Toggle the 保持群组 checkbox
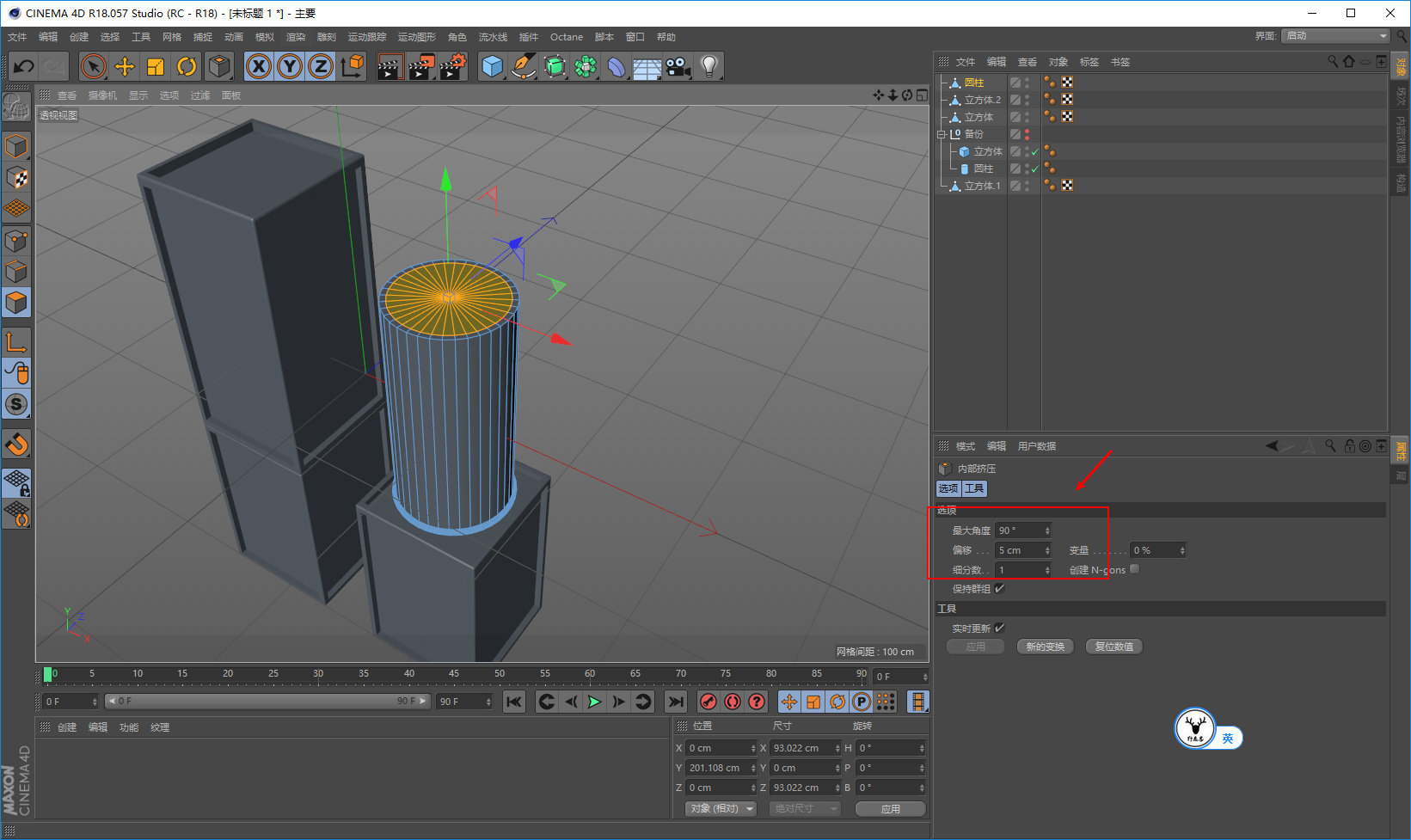Image resolution: width=1411 pixels, height=840 pixels. [x=1000, y=589]
